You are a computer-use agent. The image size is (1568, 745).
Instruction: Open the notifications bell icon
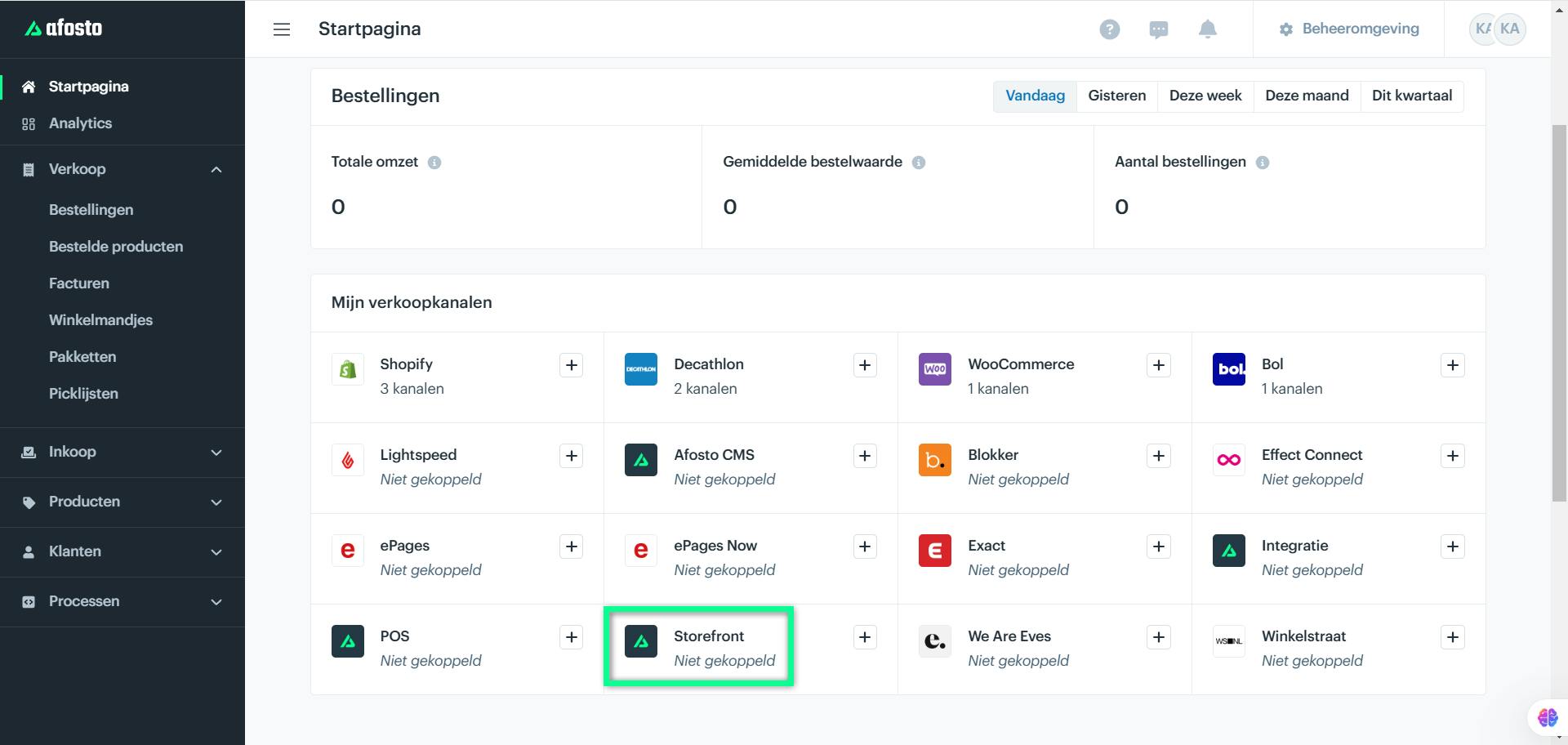(x=1207, y=29)
